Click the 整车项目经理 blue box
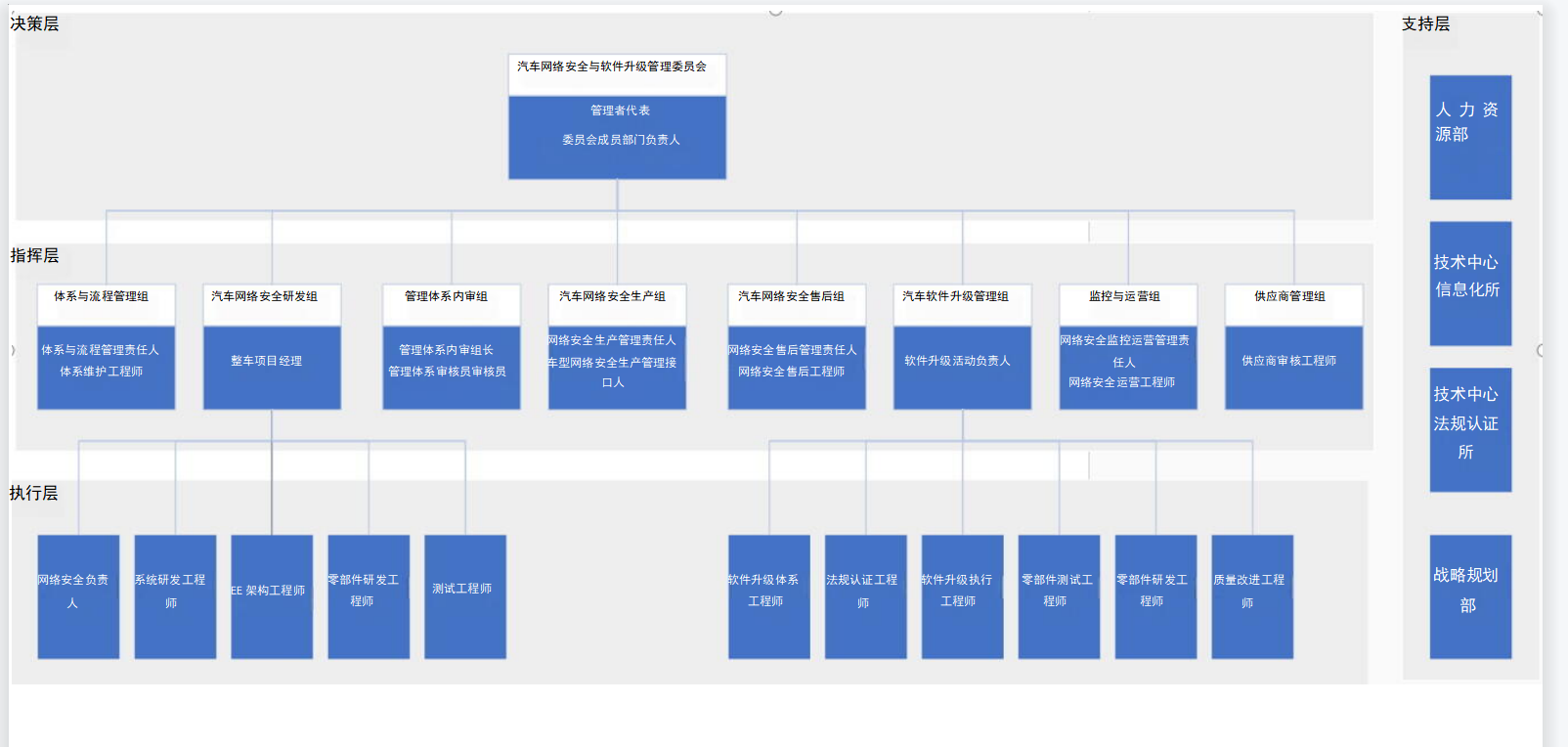The width and height of the screenshot is (1568, 747). tap(271, 367)
